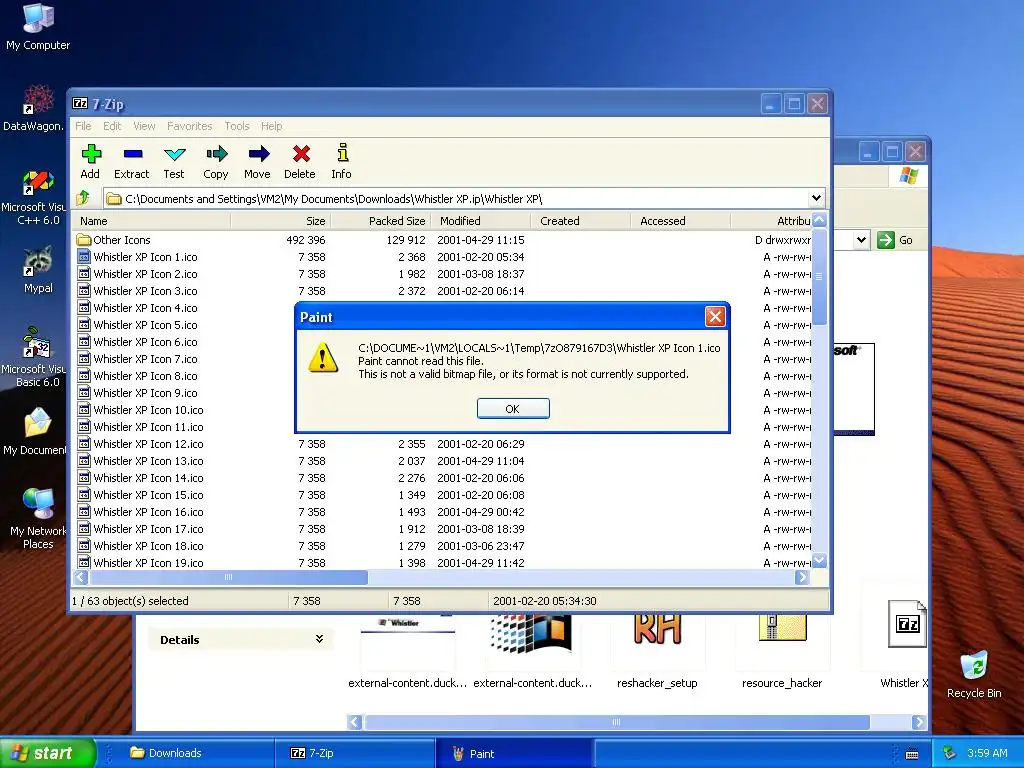
Task: Click the Downloads window horizontal scrollbar thumb
Action: coord(617,722)
